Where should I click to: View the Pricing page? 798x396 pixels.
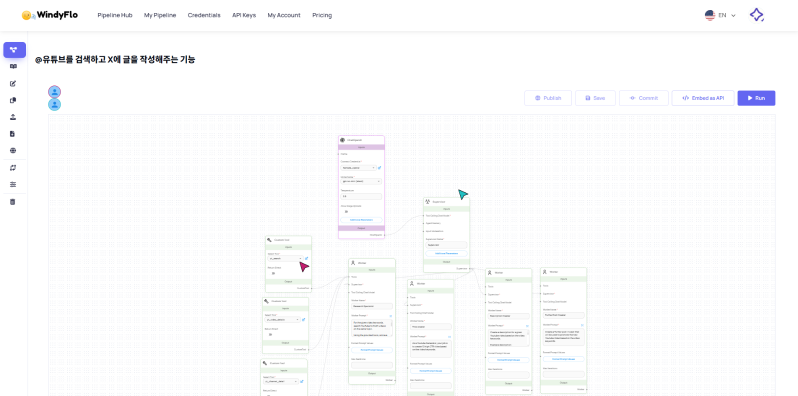click(322, 15)
